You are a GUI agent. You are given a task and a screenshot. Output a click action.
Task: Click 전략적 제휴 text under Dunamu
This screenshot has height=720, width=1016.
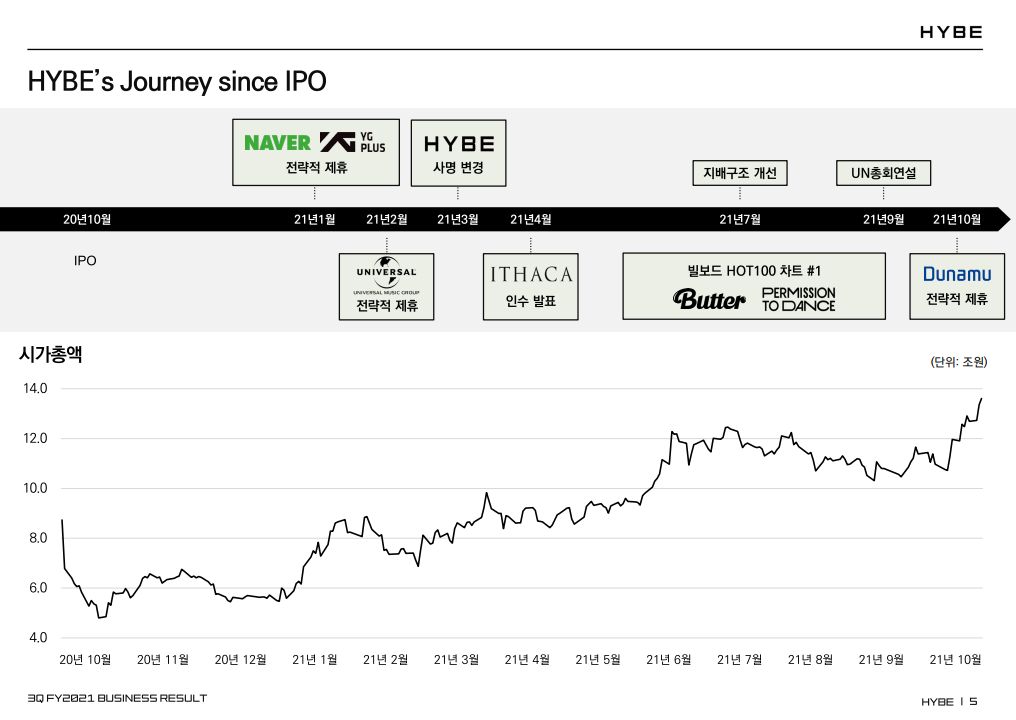pyautogui.click(x=956, y=299)
